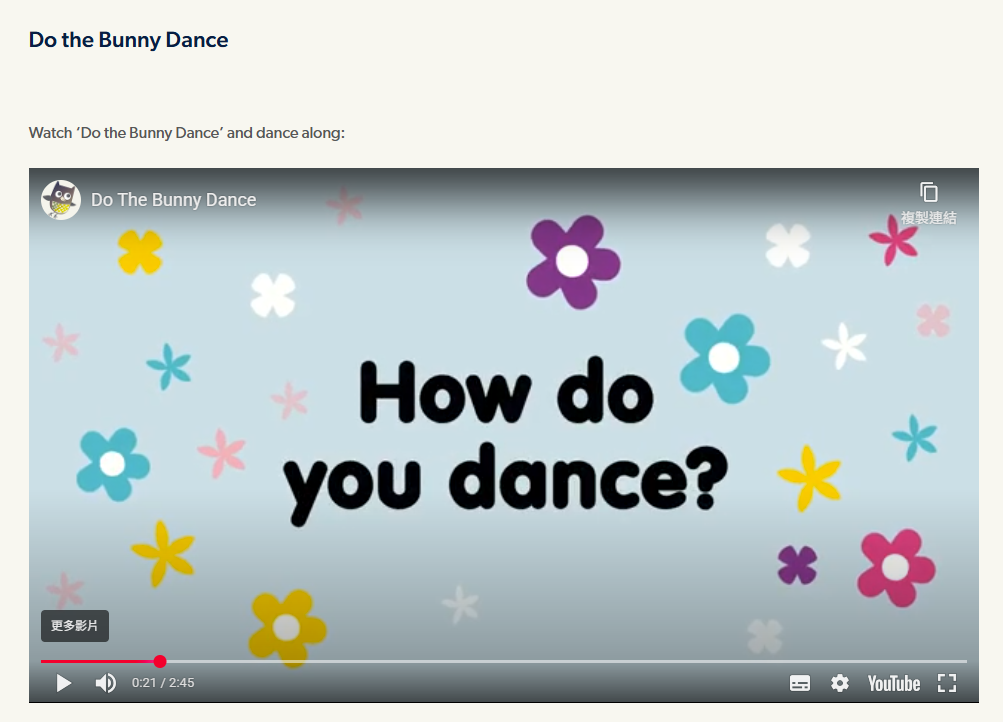Toggle subtitles with the captions icon

click(800, 683)
